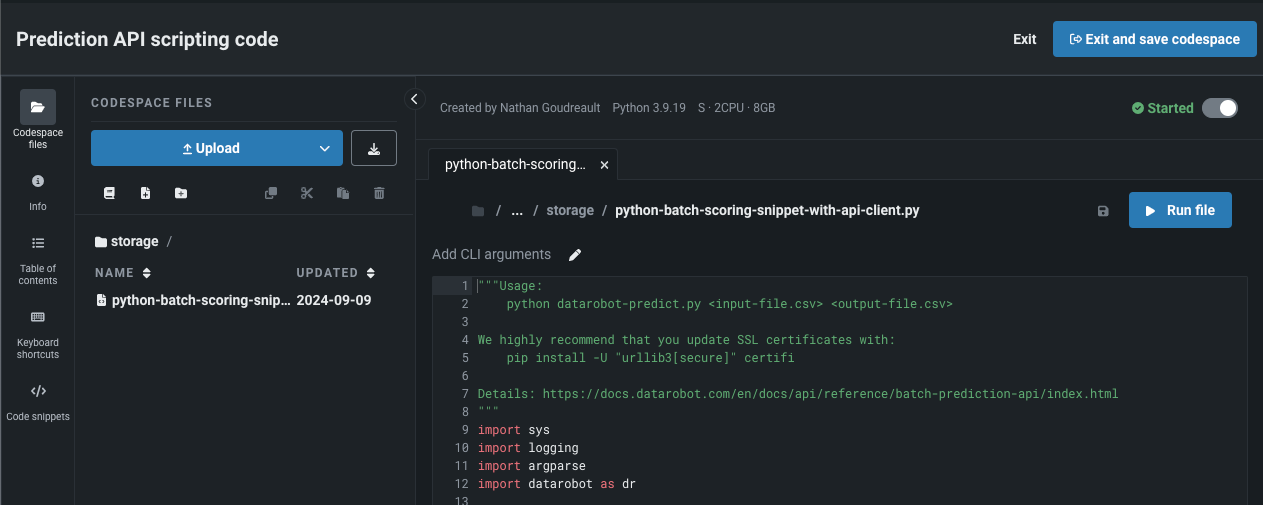This screenshot has width=1263, height=505.
Task: Collapse the codespace files side panel
Action: click(x=415, y=98)
